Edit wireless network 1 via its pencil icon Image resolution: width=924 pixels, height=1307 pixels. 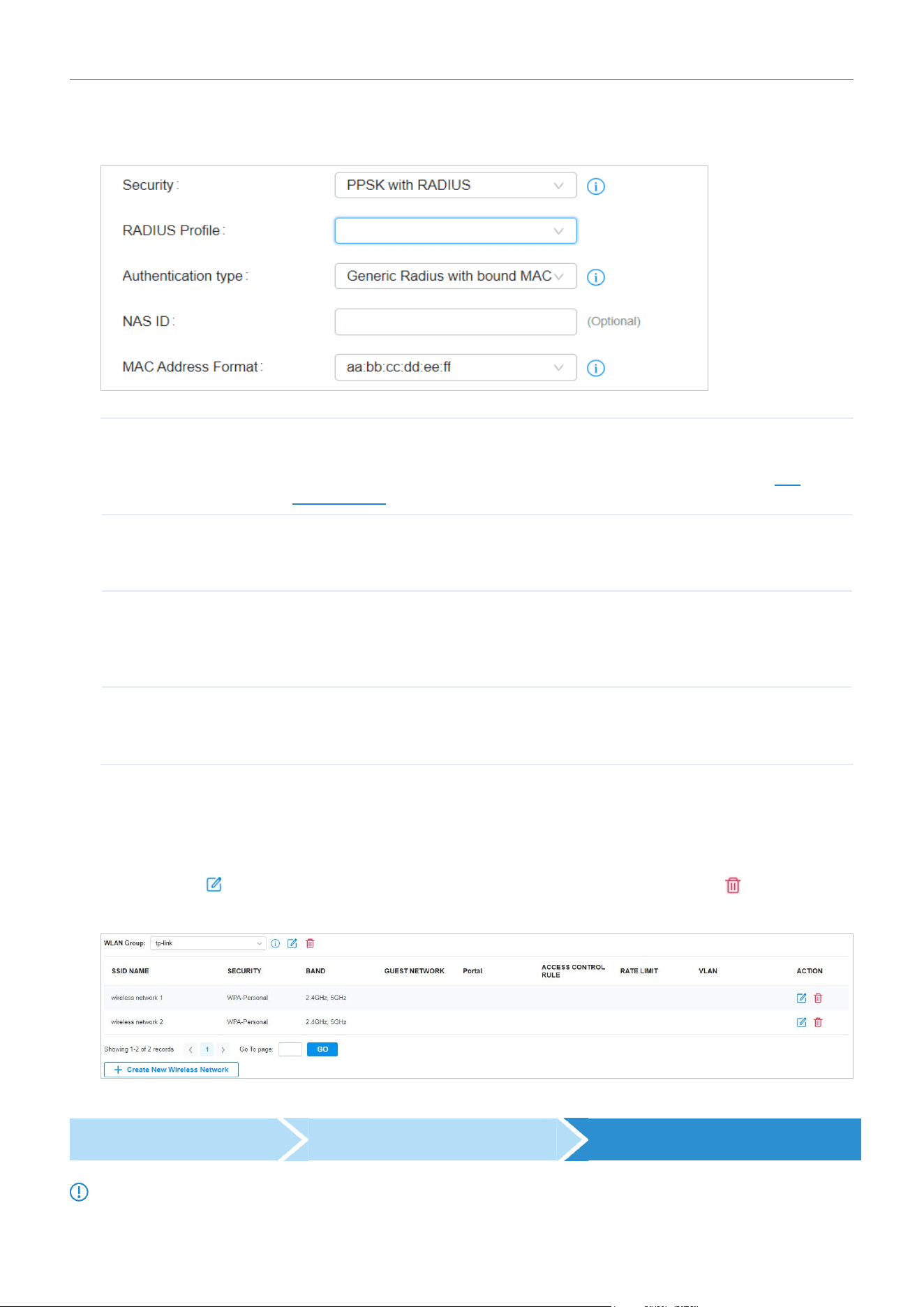801,998
